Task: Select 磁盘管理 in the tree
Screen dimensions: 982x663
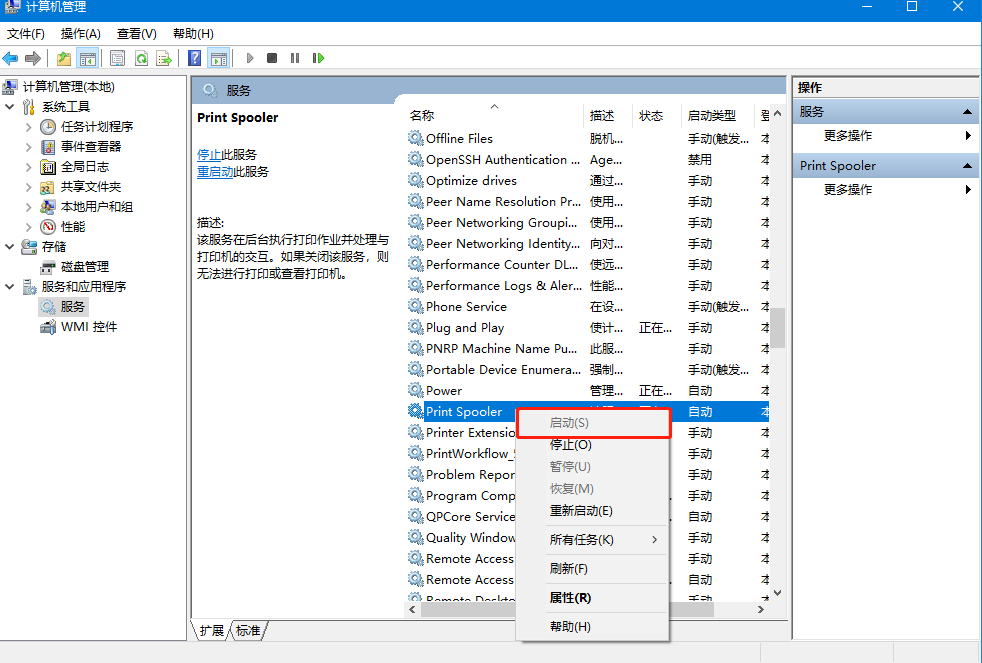Action: [x=84, y=267]
